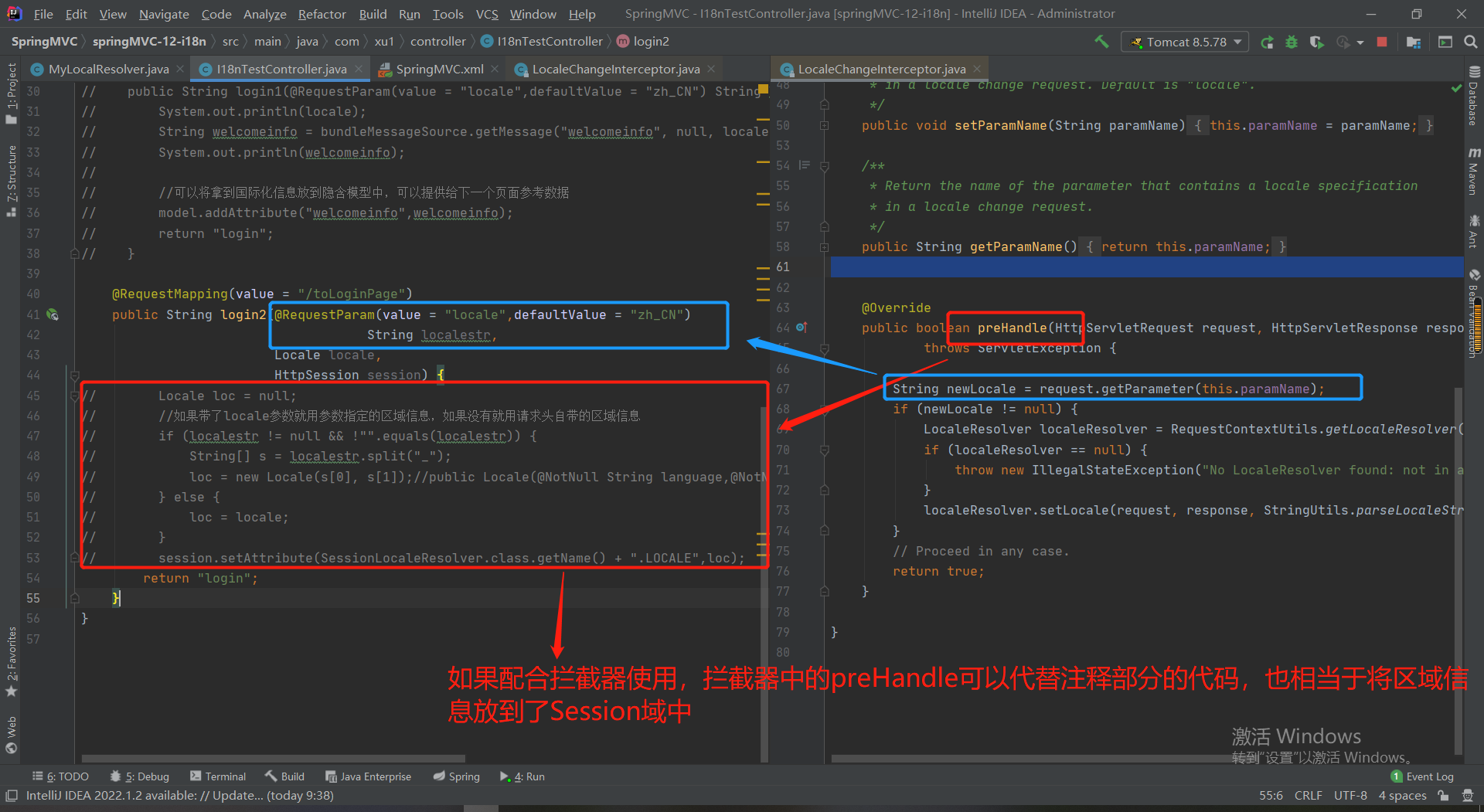
Task: Click the line 41 request mapping gutter icon
Action: point(53,314)
